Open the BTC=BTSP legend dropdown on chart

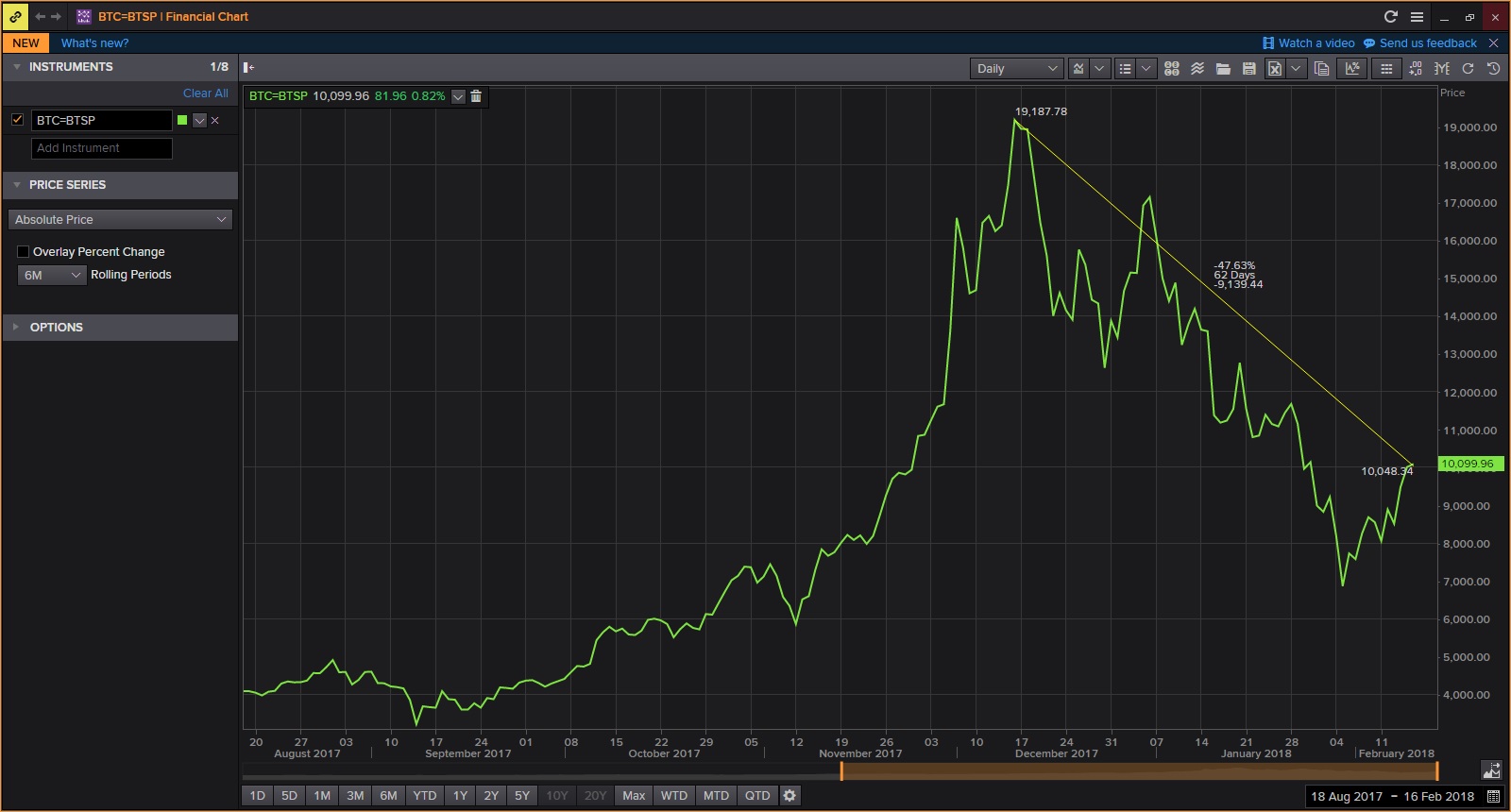[x=458, y=96]
